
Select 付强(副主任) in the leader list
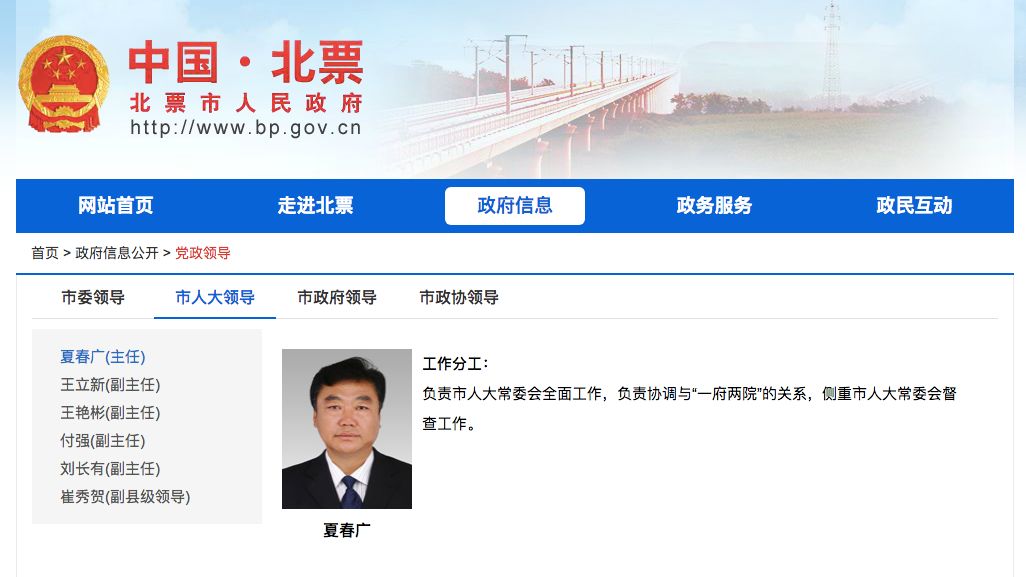coord(103,441)
